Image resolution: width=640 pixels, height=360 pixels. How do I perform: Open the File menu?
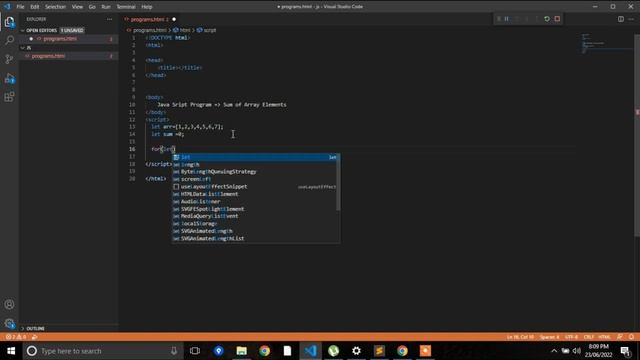pyautogui.click(x=20, y=7)
